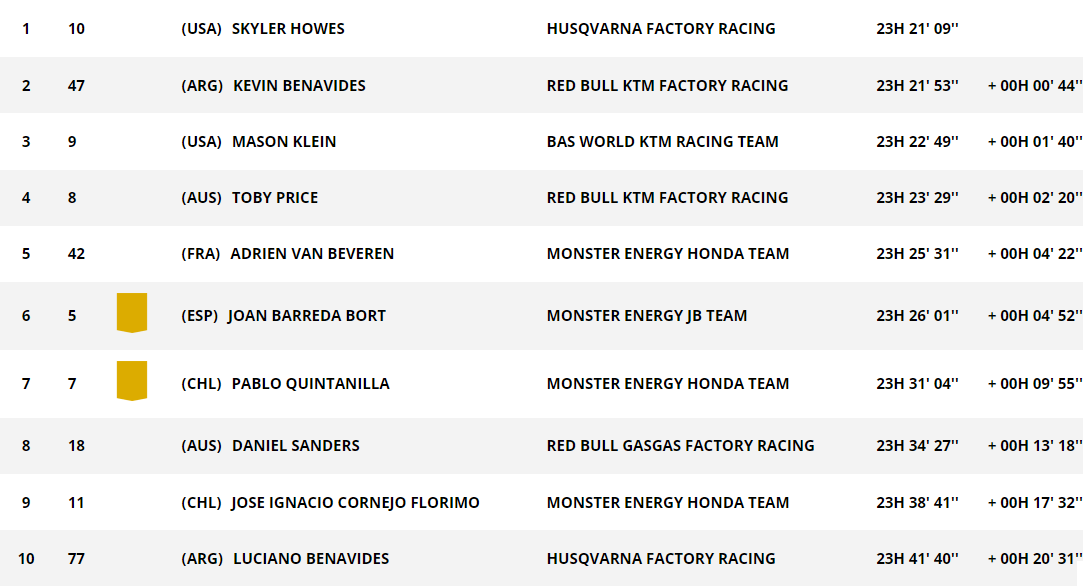The width and height of the screenshot is (1083, 586).
Task: Select bib number 47
Action: click(x=76, y=86)
